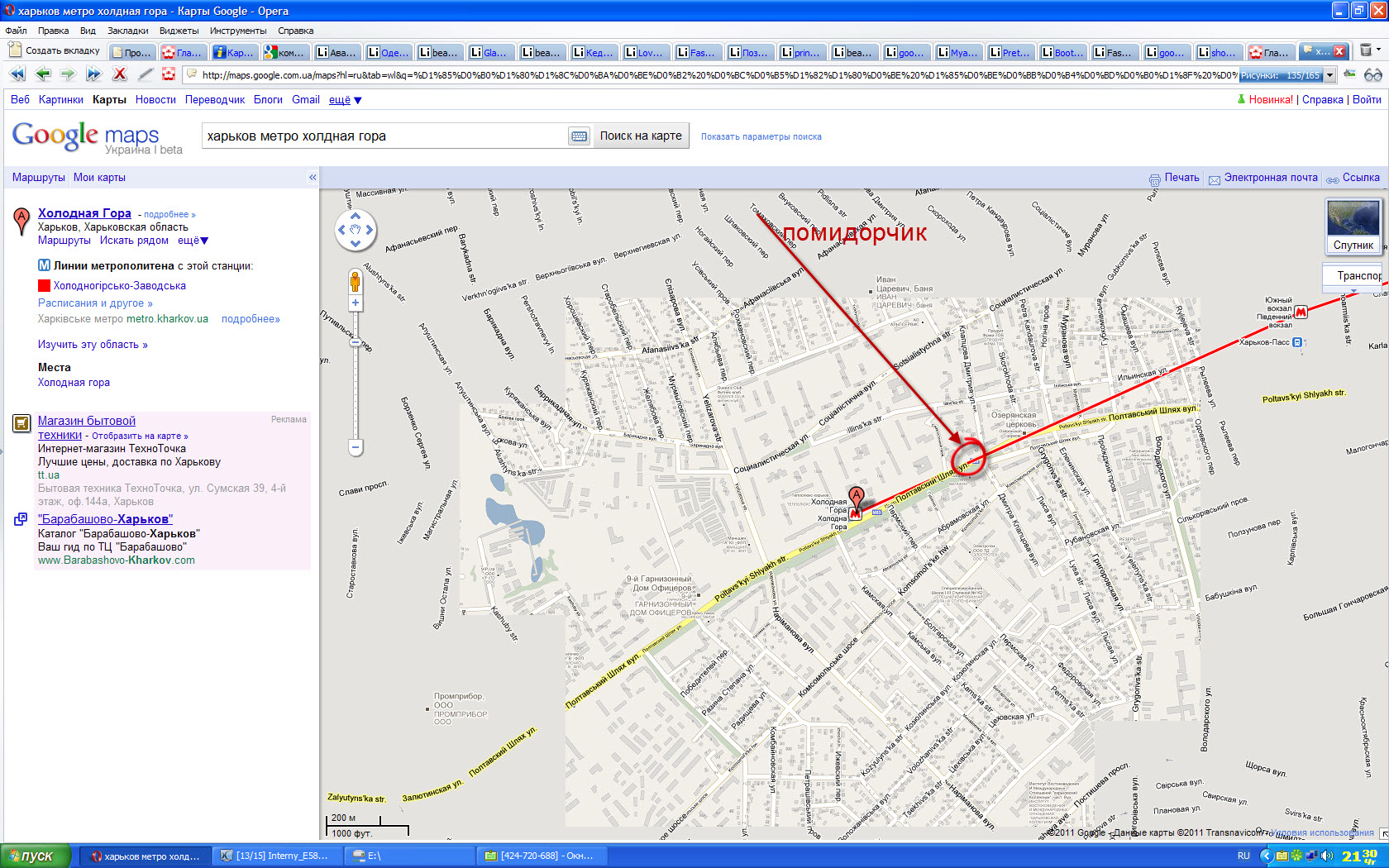Click the Войти sign-in link
This screenshot has height=868, width=1389.
point(1367,100)
